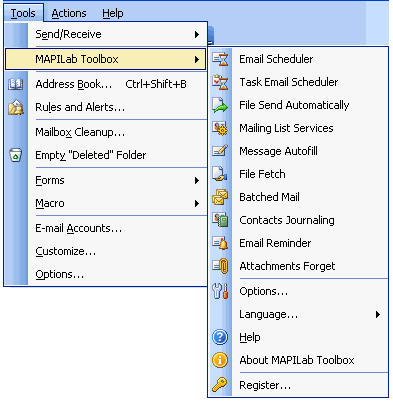Click the Message Autofill pencil icon
393x401 pixels.
point(220,151)
